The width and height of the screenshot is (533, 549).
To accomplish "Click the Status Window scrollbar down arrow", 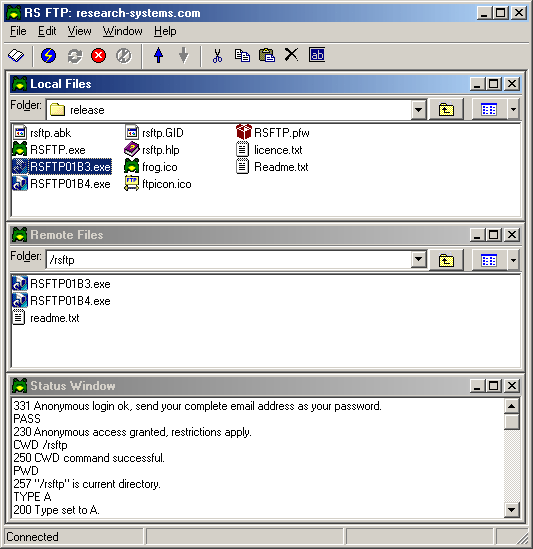I will pos(512,510).
